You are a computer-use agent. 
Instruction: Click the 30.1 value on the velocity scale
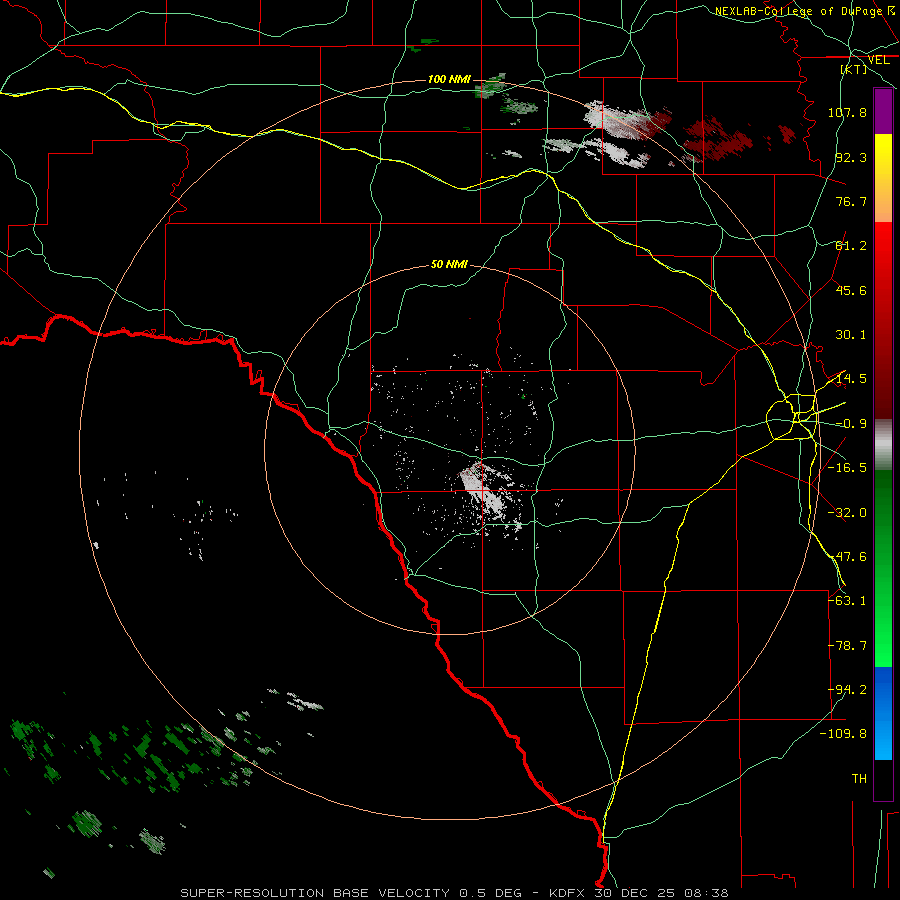coord(851,335)
